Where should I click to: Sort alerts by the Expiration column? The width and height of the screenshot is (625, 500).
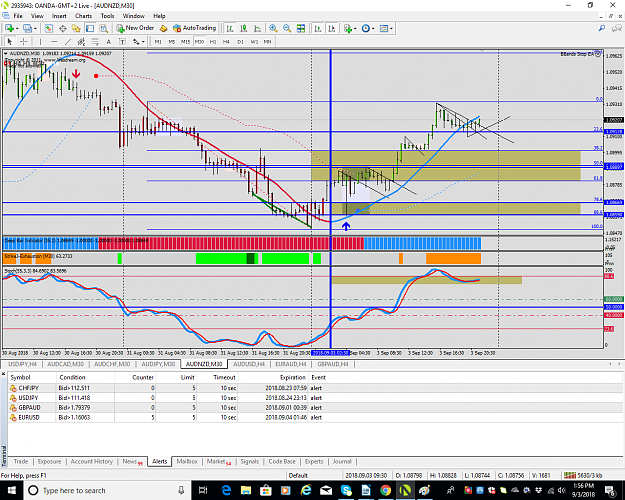point(293,377)
